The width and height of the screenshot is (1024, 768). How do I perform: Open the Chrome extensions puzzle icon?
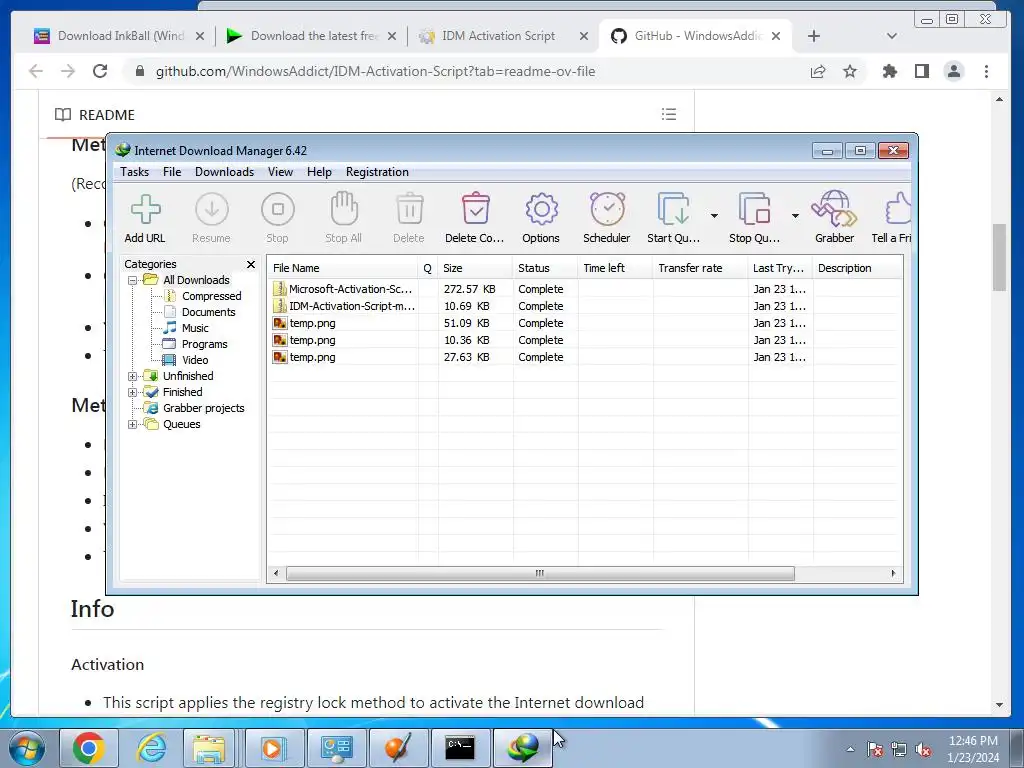pyautogui.click(x=889, y=71)
